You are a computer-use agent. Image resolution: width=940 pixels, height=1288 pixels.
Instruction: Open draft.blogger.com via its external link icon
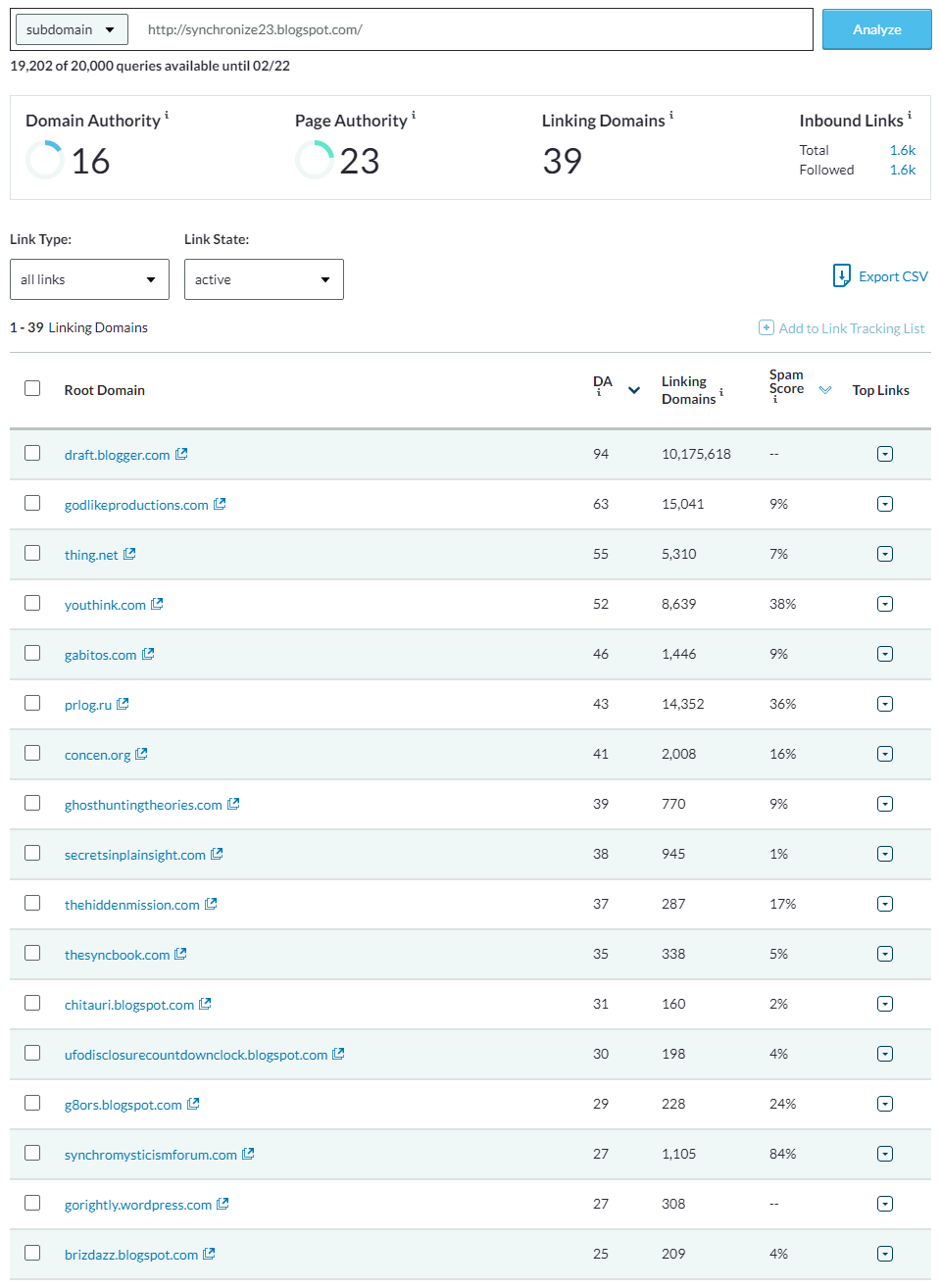pos(181,453)
